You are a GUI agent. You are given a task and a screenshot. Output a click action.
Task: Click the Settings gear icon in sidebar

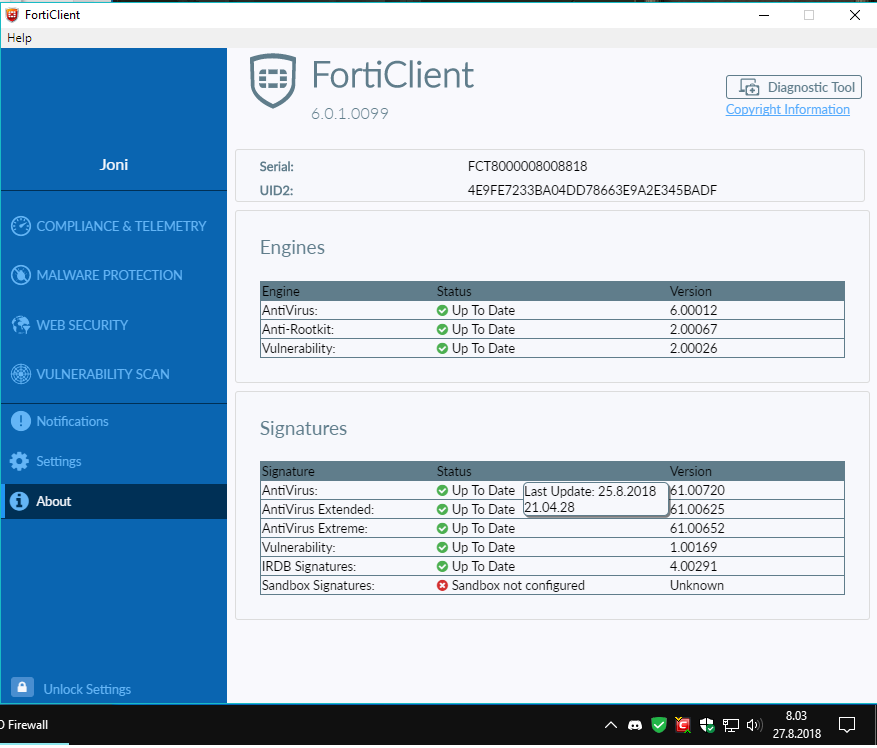pyautogui.click(x=19, y=461)
